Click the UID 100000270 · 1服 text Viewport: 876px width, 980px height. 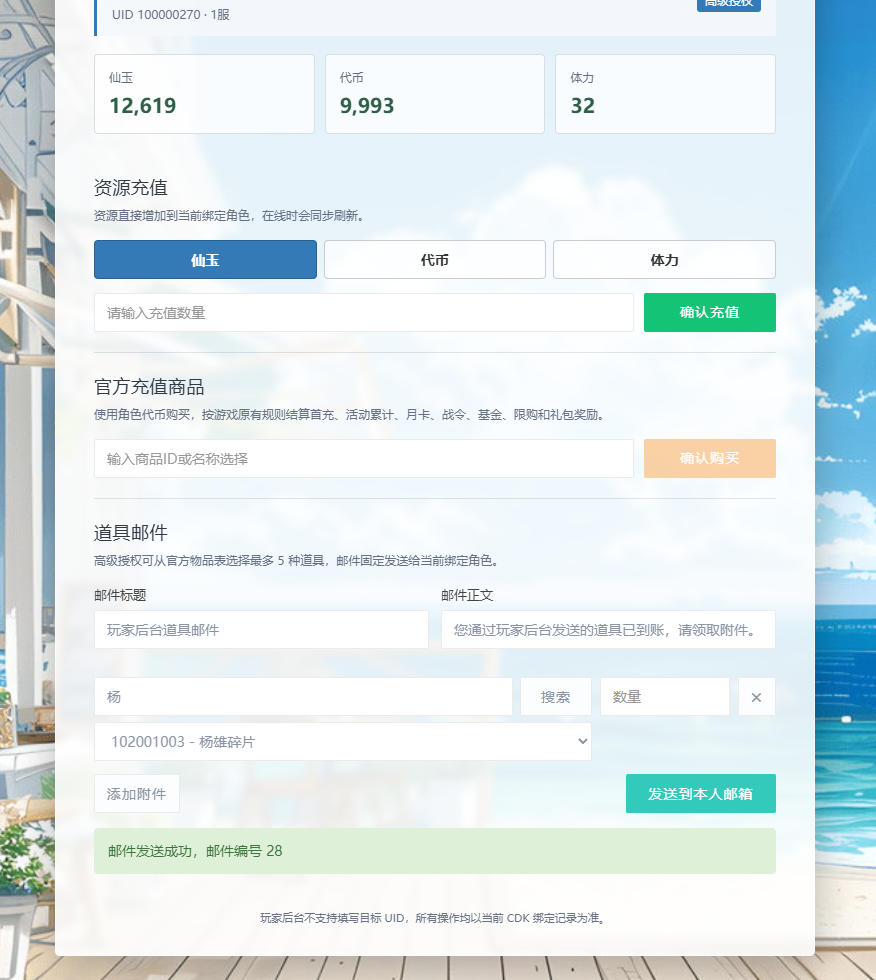(171, 14)
